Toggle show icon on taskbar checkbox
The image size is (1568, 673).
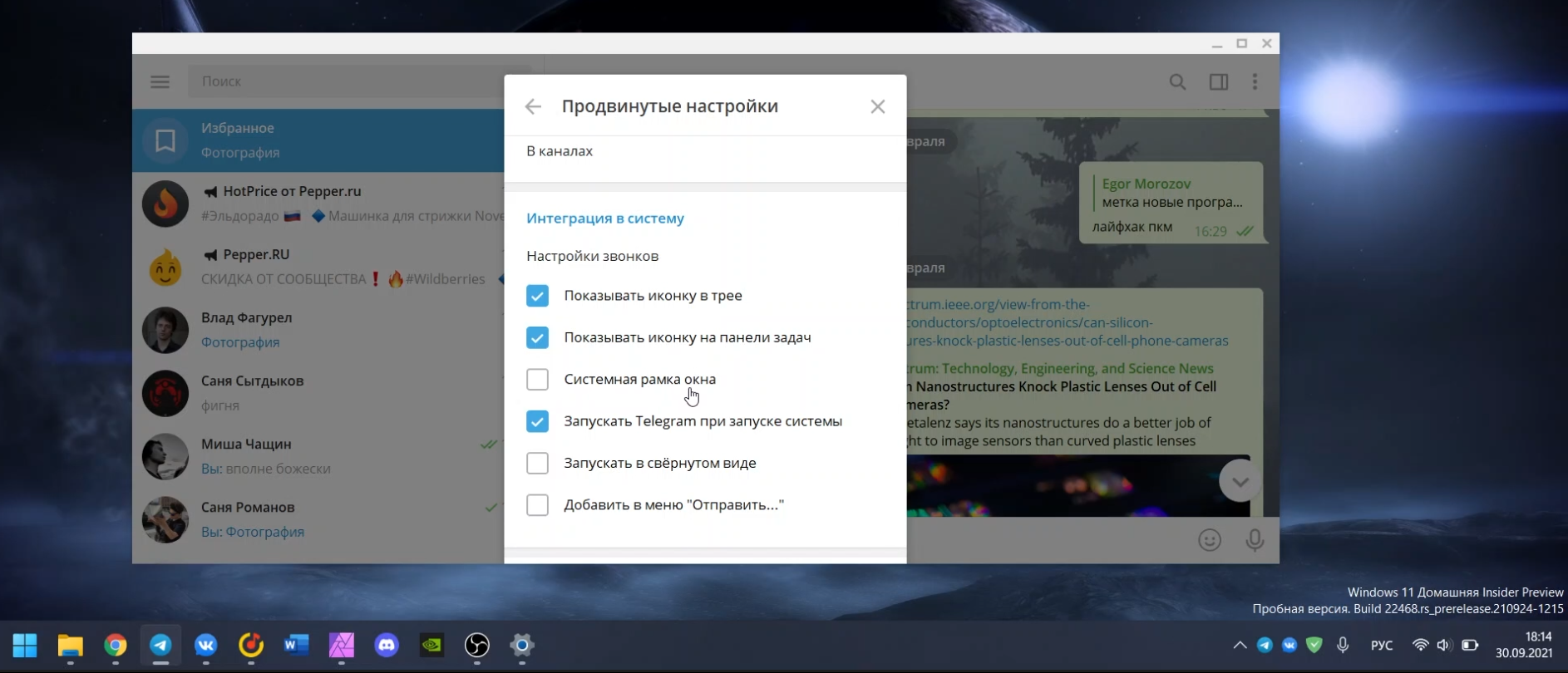[537, 337]
